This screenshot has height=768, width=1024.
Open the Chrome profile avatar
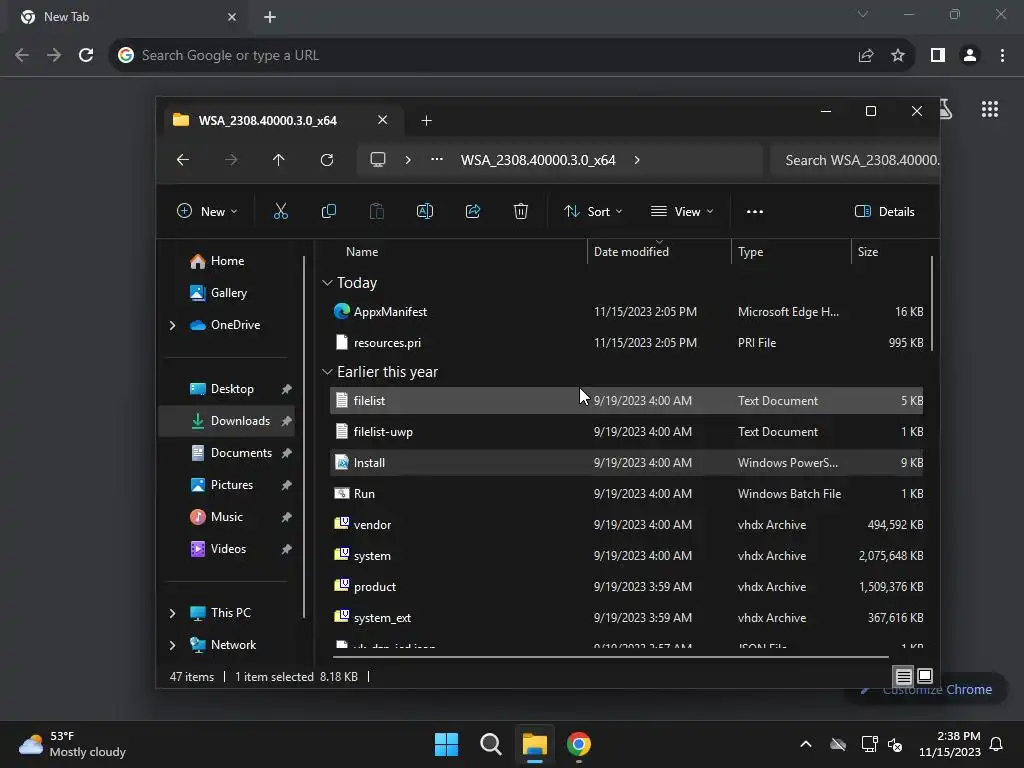coord(970,56)
